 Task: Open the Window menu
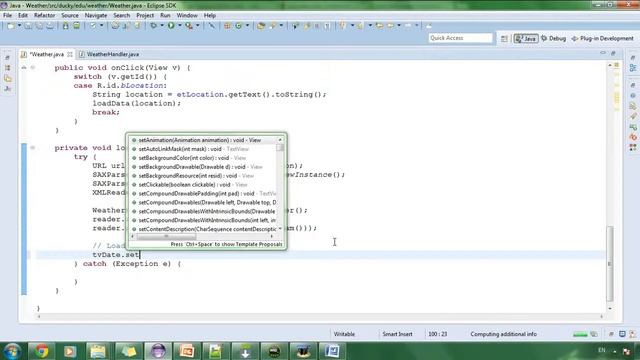tap(187, 16)
